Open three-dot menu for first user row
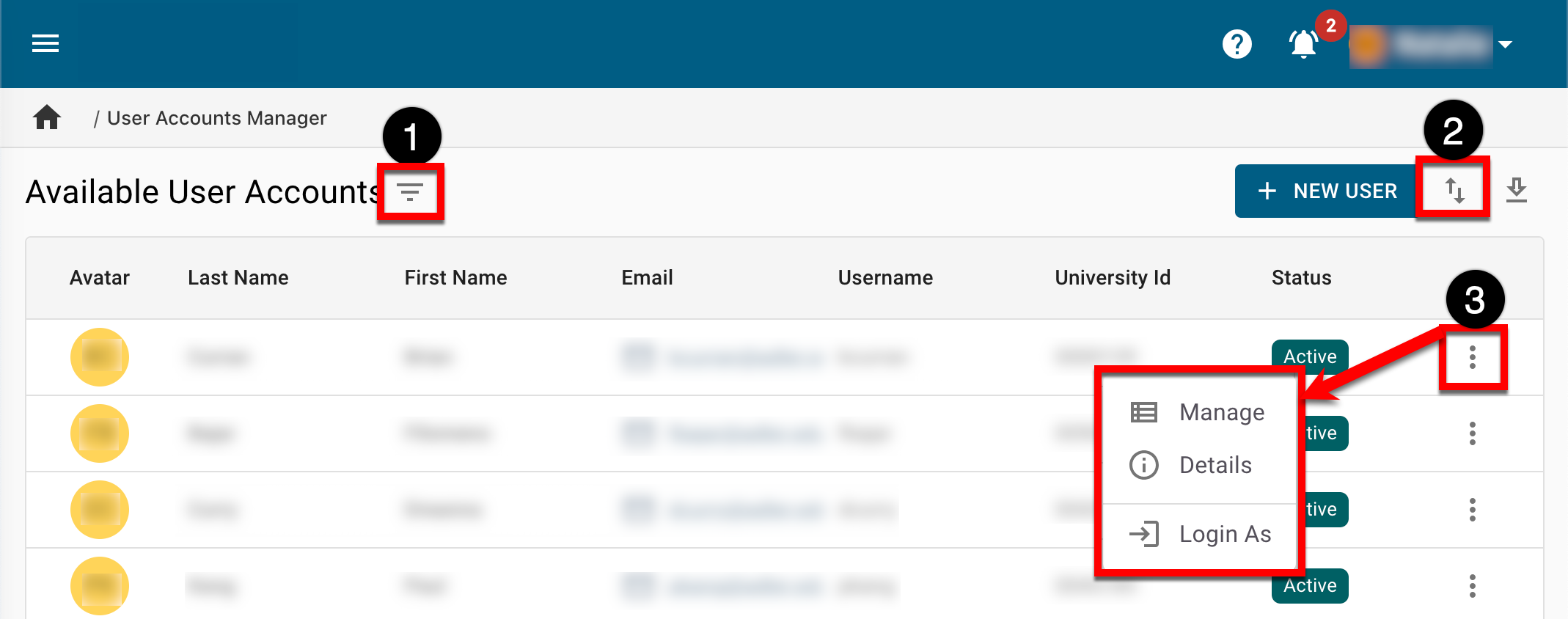 pyautogui.click(x=1472, y=357)
